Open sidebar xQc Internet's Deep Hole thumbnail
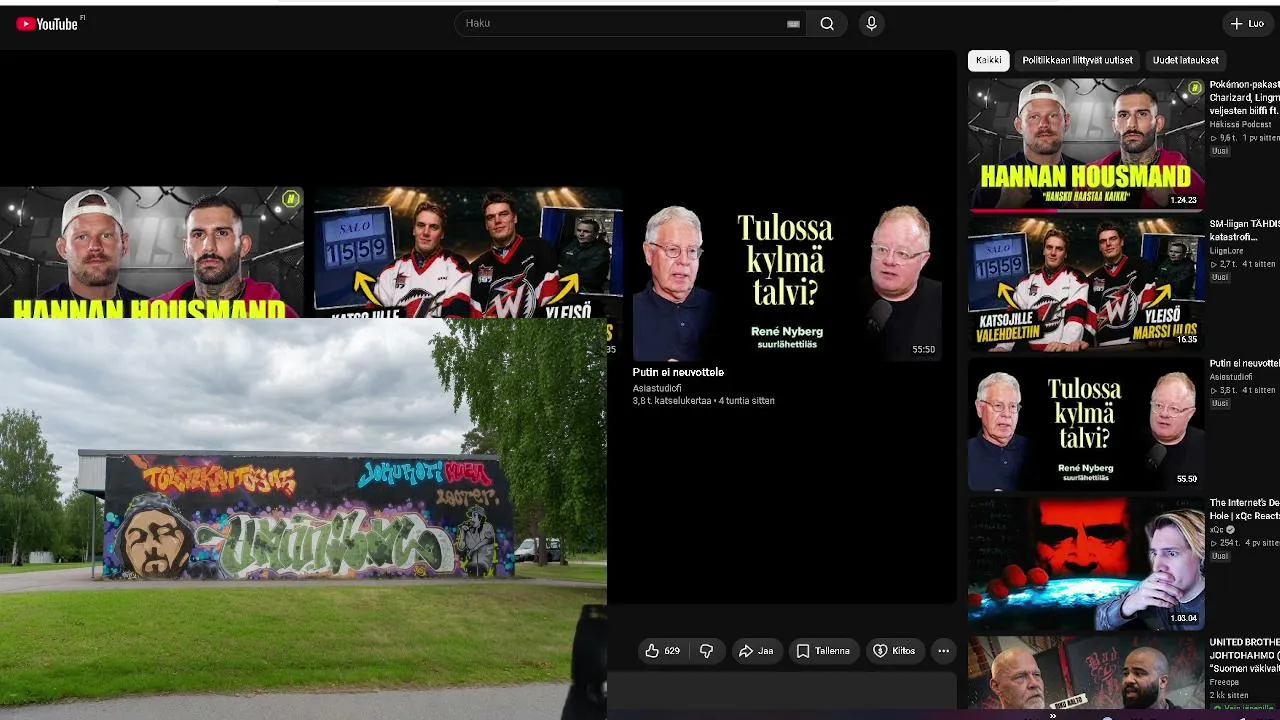1280x720 pixels. click(1086, 563)
